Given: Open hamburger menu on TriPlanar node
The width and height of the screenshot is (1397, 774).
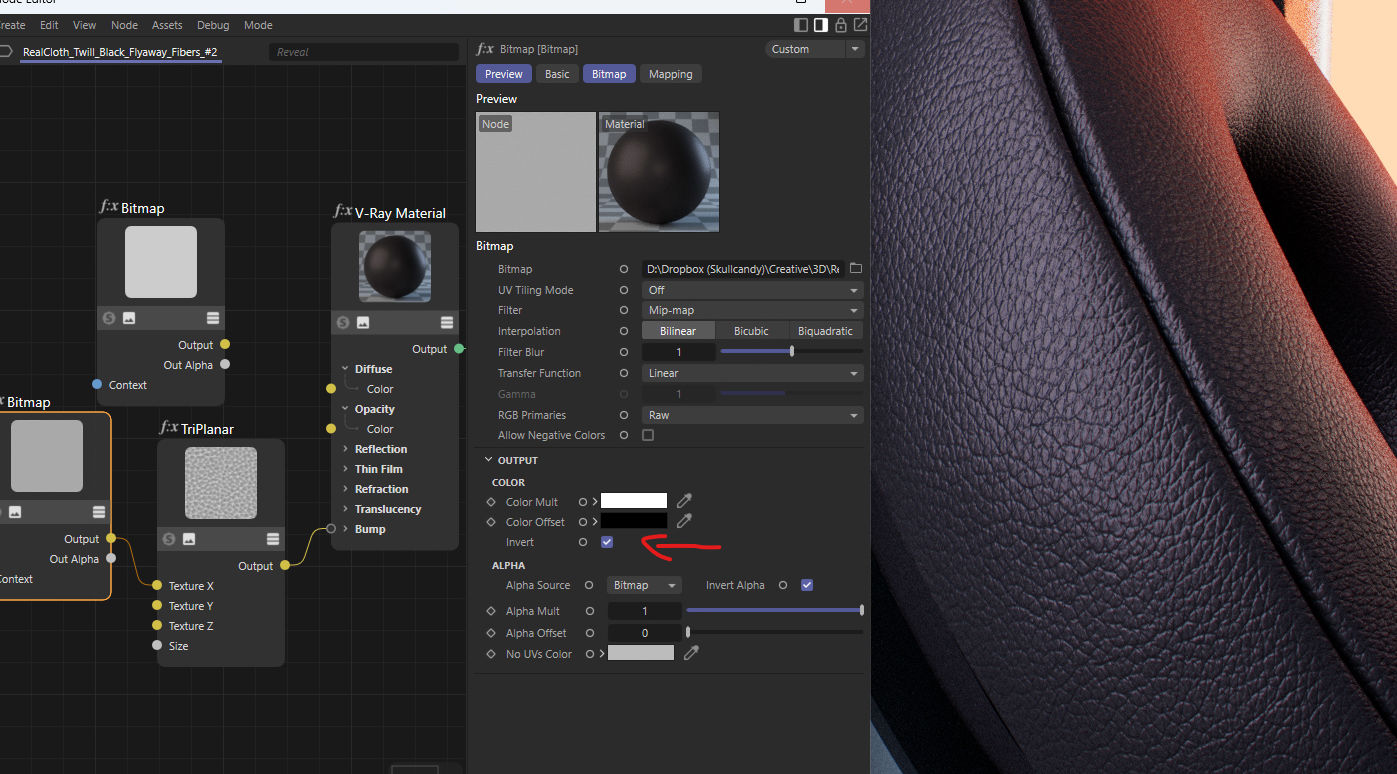Looking at the screenshot, I should pyautogui.click(x=273, y=539).
